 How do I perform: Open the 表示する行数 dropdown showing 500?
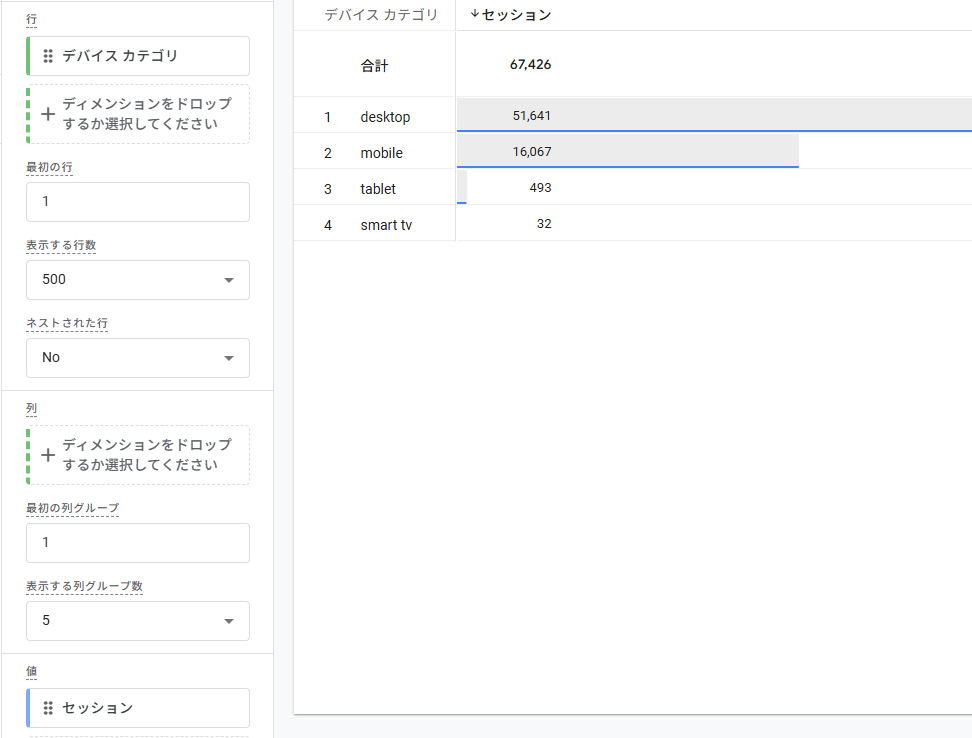tap(138, 280)
